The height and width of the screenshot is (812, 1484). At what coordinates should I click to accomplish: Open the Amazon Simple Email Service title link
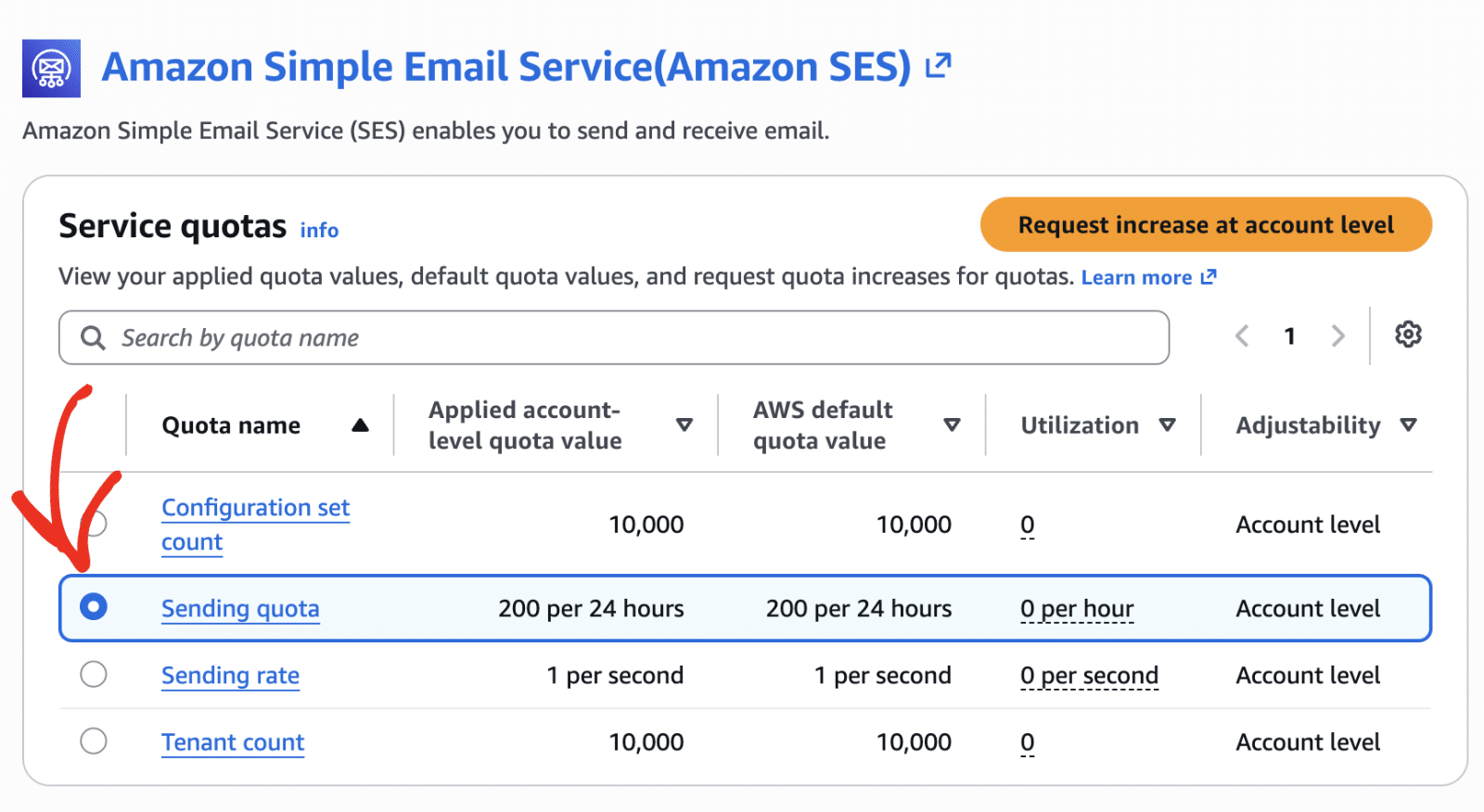point(506,67)
